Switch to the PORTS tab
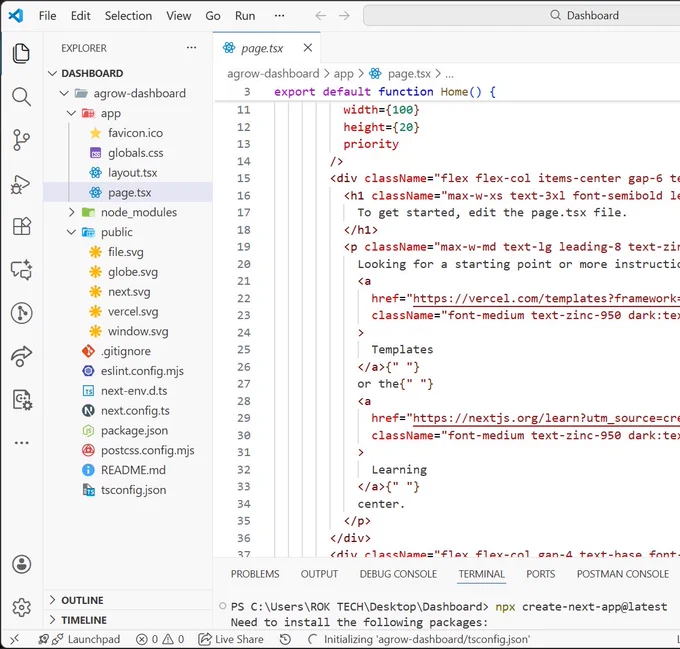The height and width of the screenshot is (649, 680). 540,574
